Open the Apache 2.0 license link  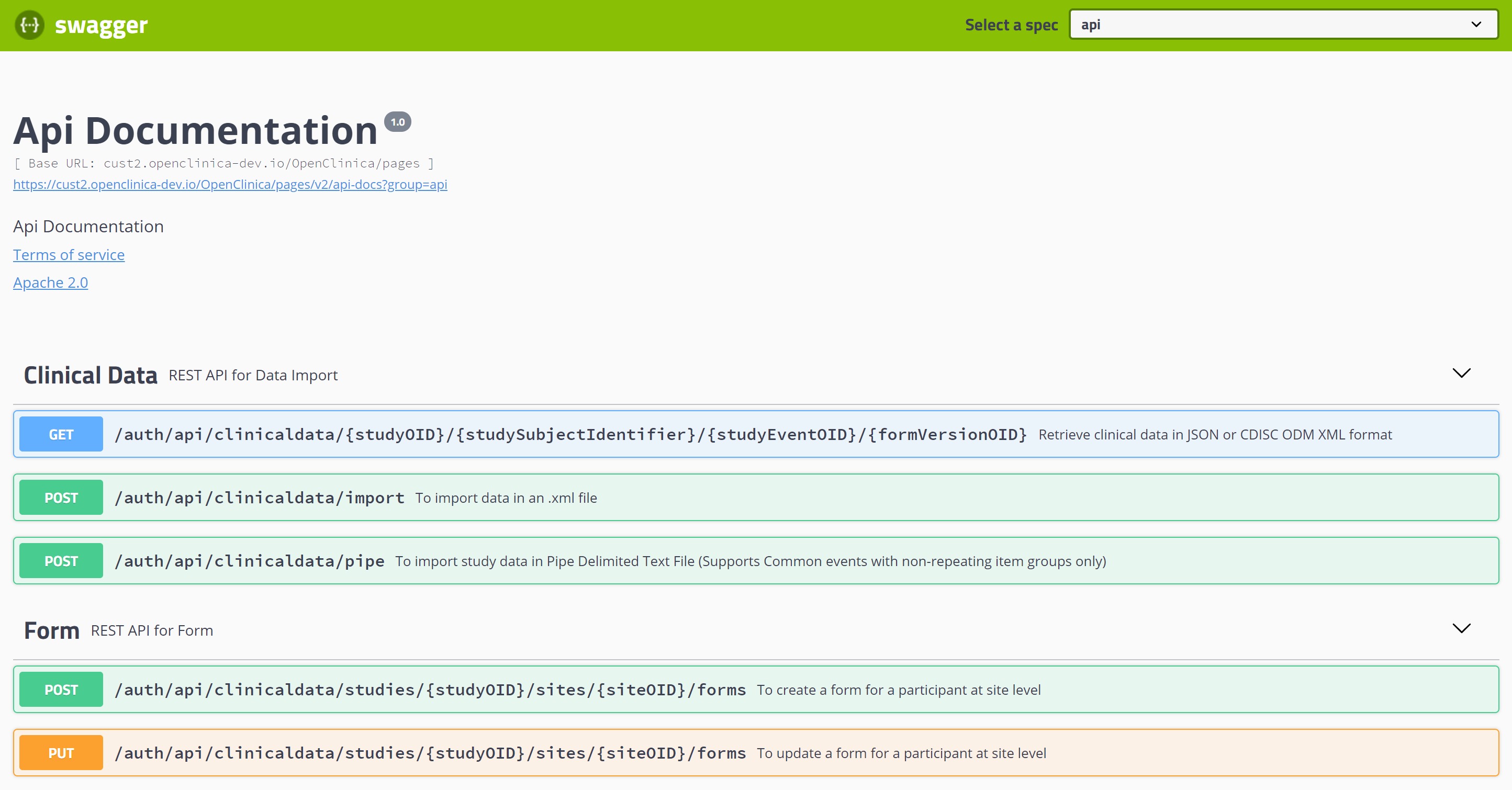50,283
